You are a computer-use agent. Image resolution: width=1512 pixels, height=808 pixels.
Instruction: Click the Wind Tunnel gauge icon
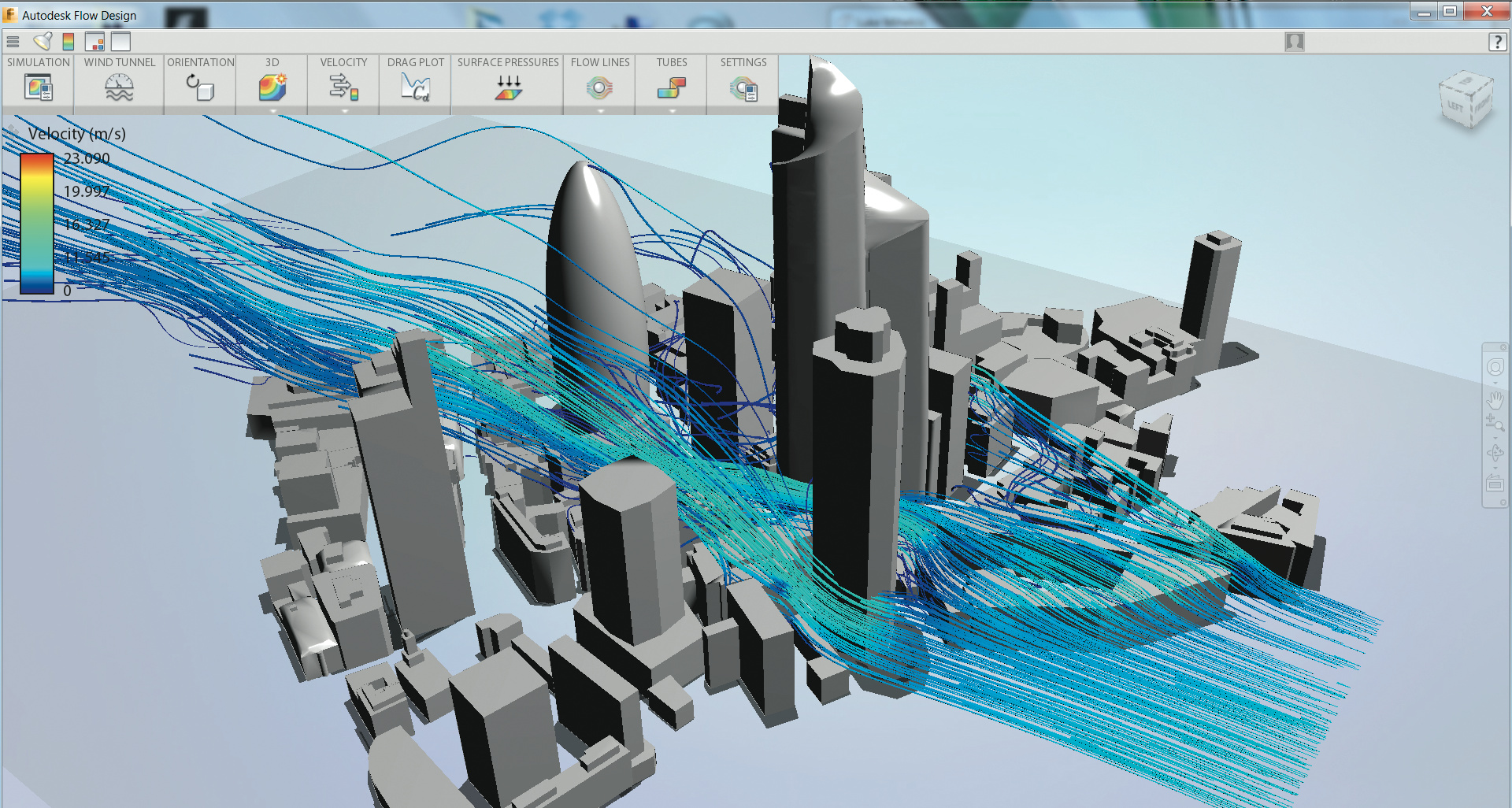tap(120, 87)
